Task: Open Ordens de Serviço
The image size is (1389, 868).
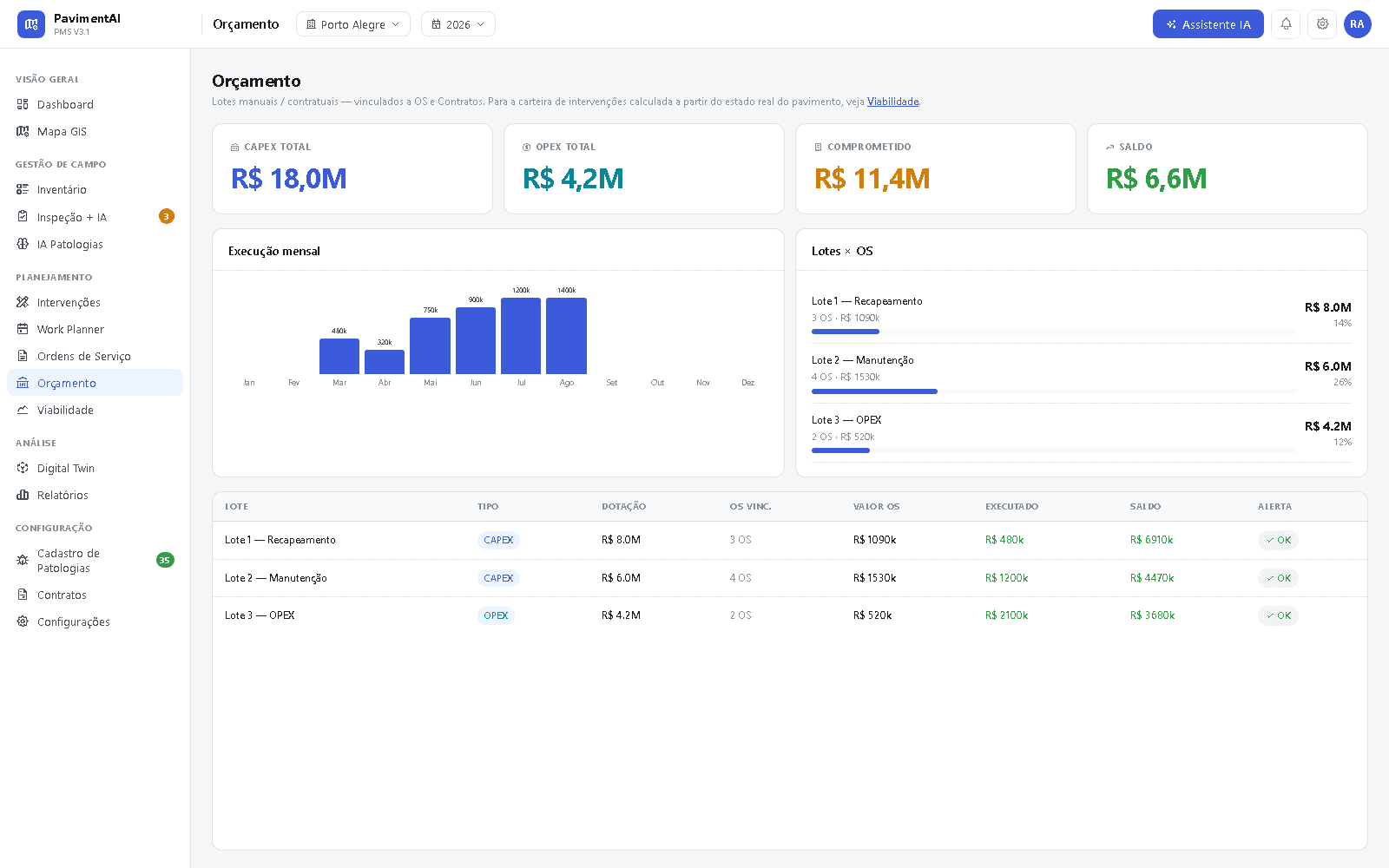Action: [95, 356]
